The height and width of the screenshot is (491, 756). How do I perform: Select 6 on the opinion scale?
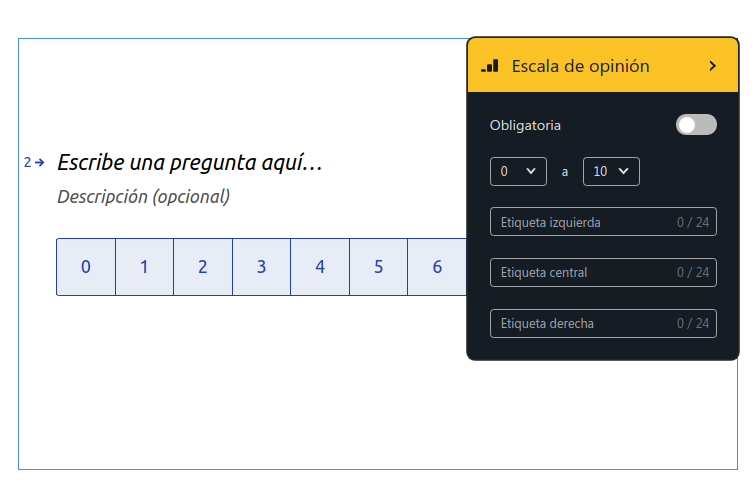click(437, 267)
